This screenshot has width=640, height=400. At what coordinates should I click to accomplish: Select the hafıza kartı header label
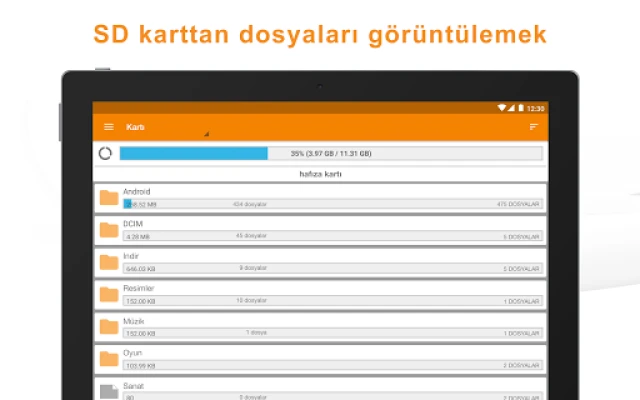pyautogui.click(x=321, y=174)
